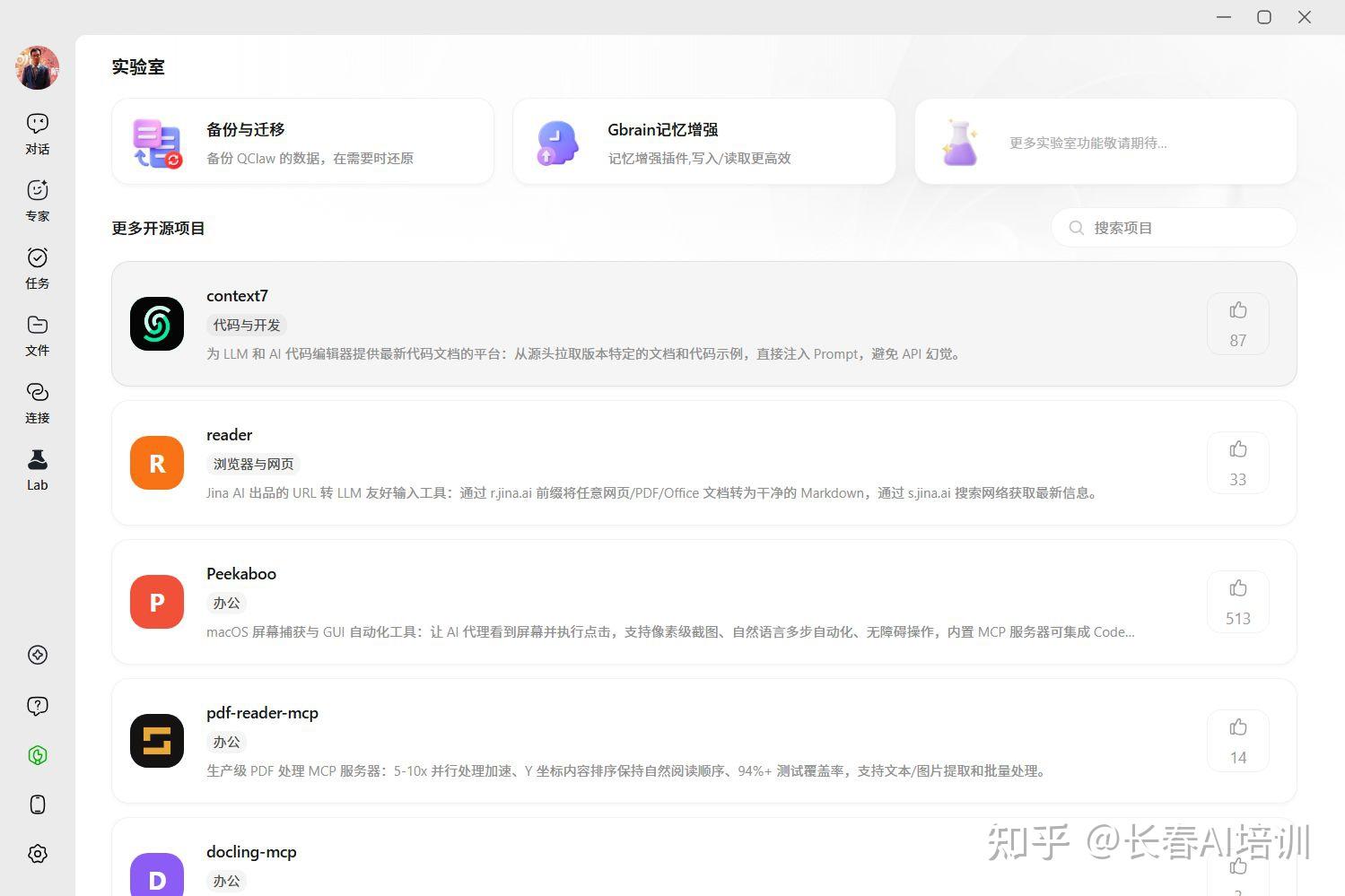Click the reader Jina AI description text
Image resolution: width=1345 pixels, height=896 pixels.
(x=653, y=493)
